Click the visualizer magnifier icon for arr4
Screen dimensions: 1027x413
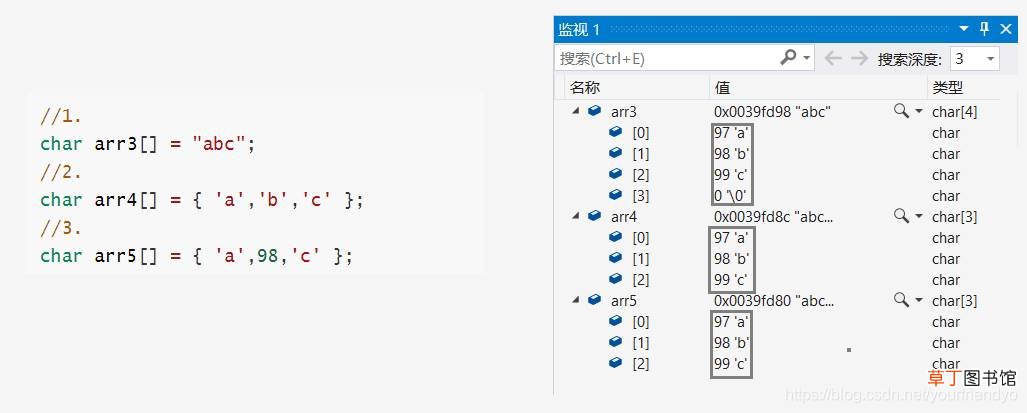pyautogui.click(x=901, y=216)
